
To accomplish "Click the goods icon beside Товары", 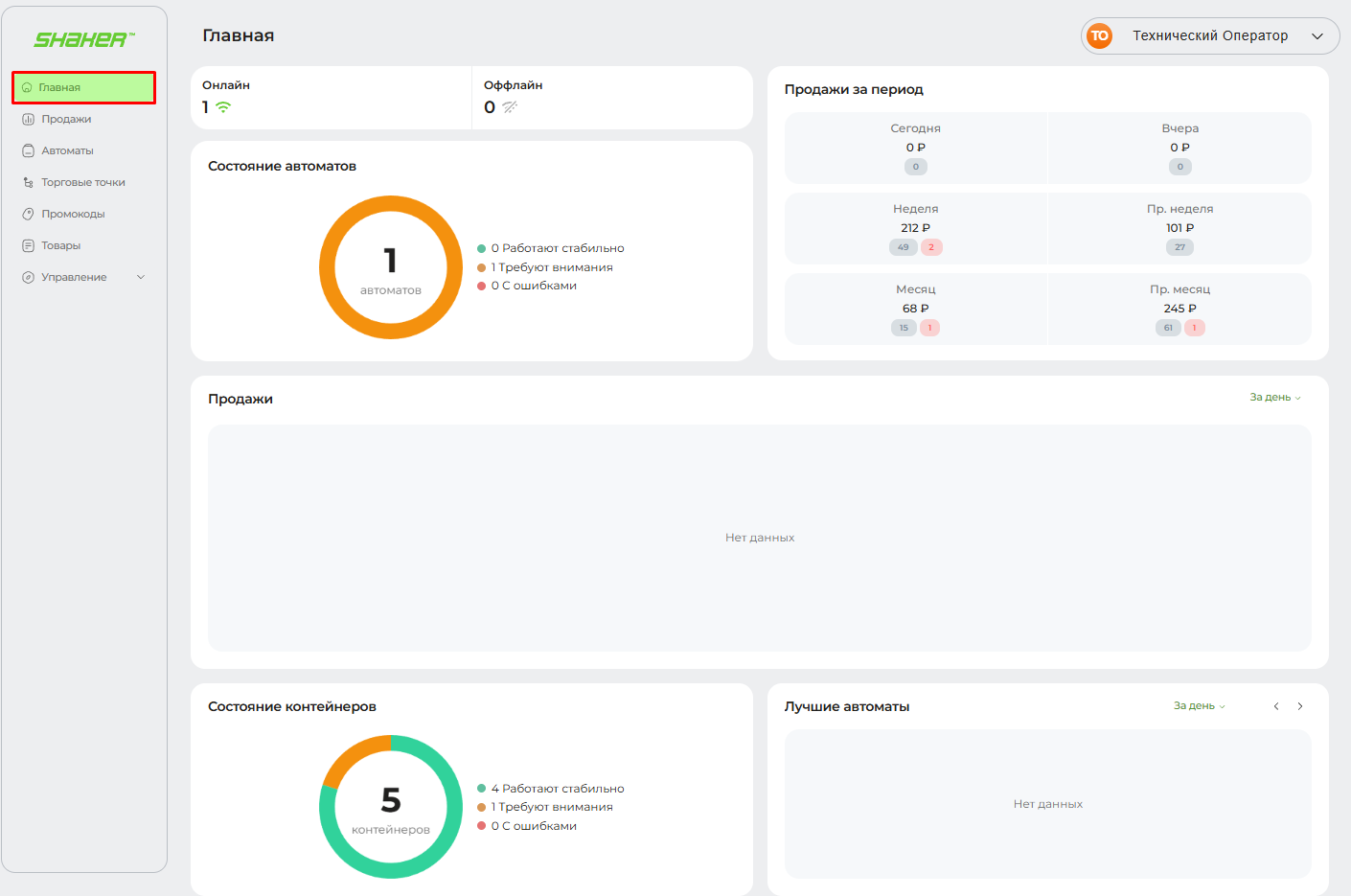I will coord(28,245).
